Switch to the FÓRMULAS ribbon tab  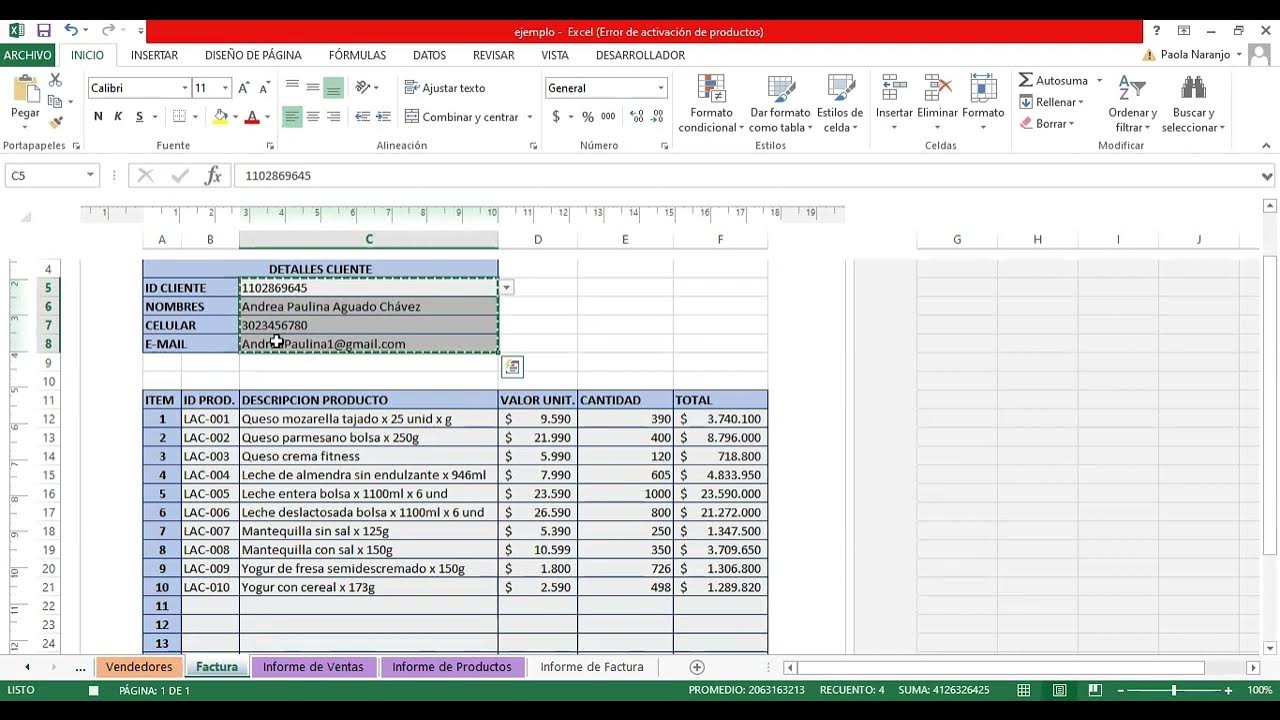(x=357, y=55)
